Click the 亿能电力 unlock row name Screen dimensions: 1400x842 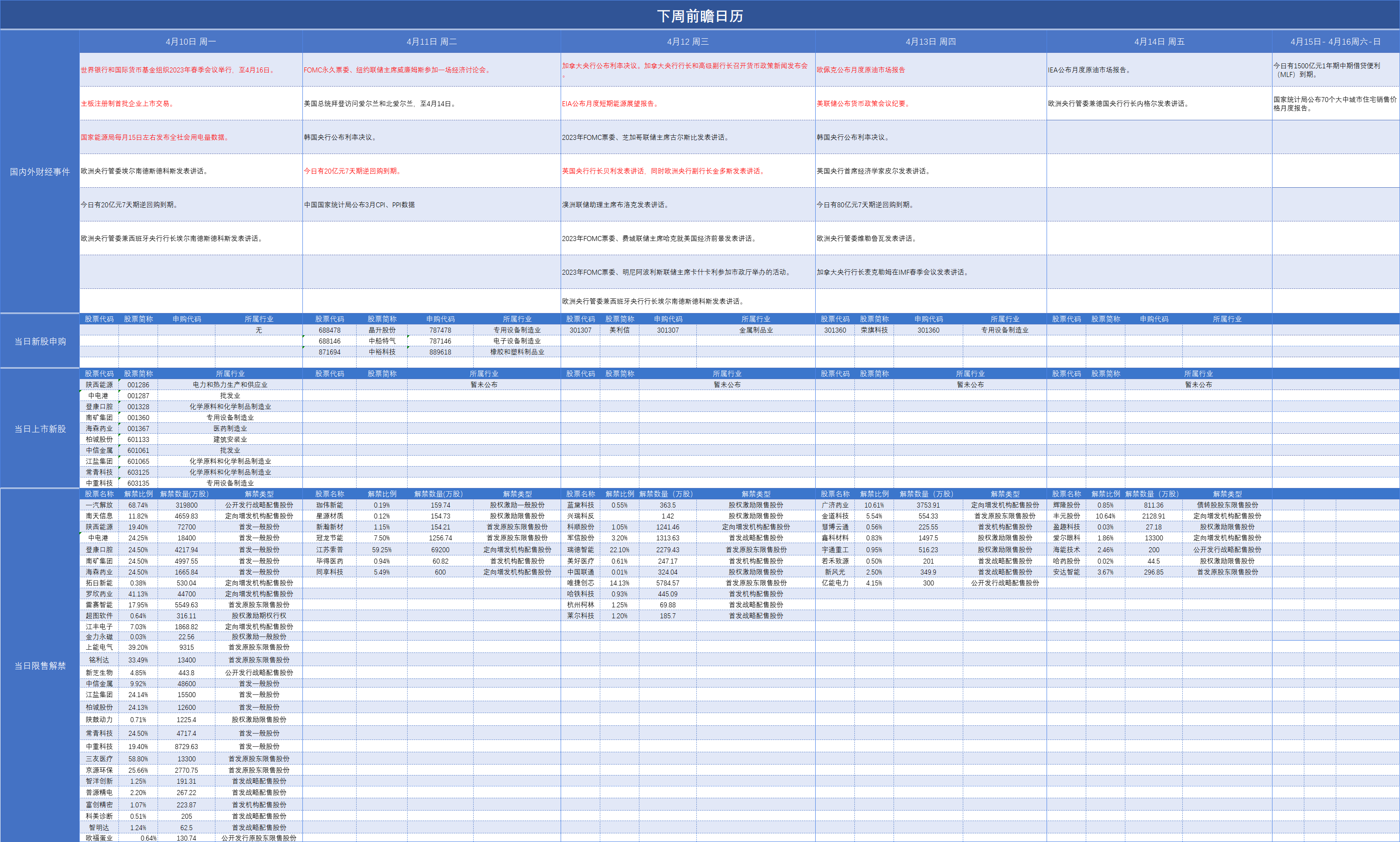[835, 583]
